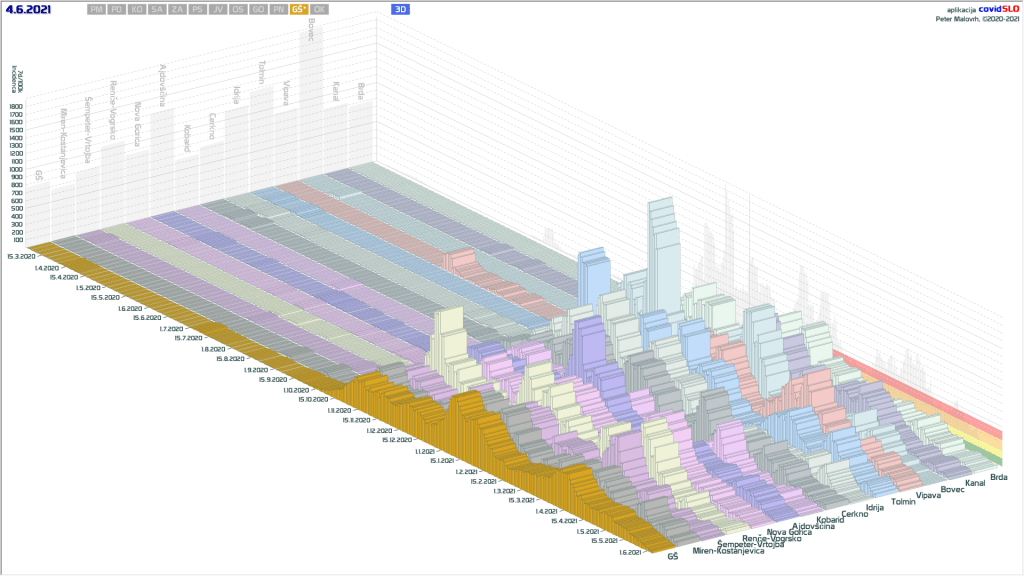Switch to the ZA region tab

click(x=177, y=9)
